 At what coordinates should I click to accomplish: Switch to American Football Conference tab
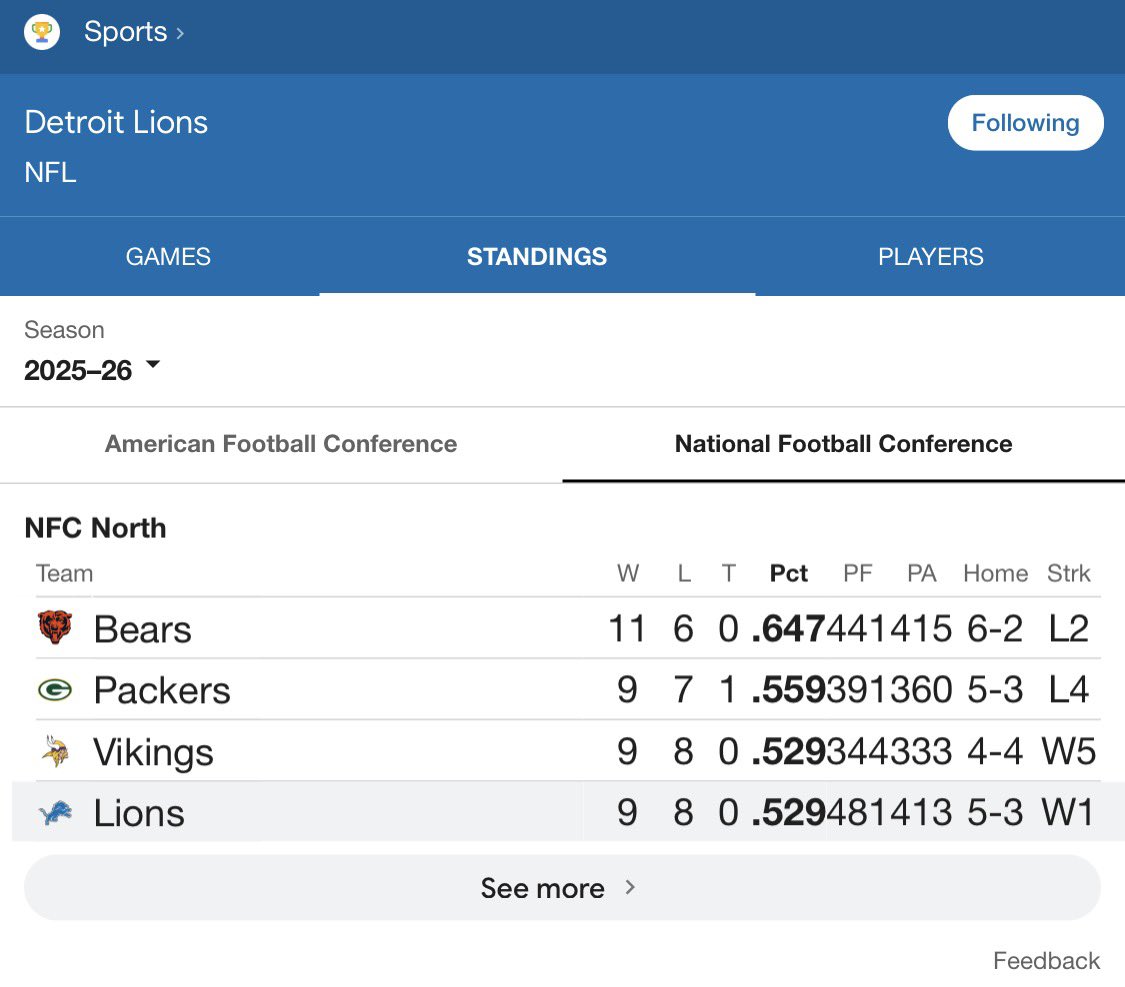(281, 443)
